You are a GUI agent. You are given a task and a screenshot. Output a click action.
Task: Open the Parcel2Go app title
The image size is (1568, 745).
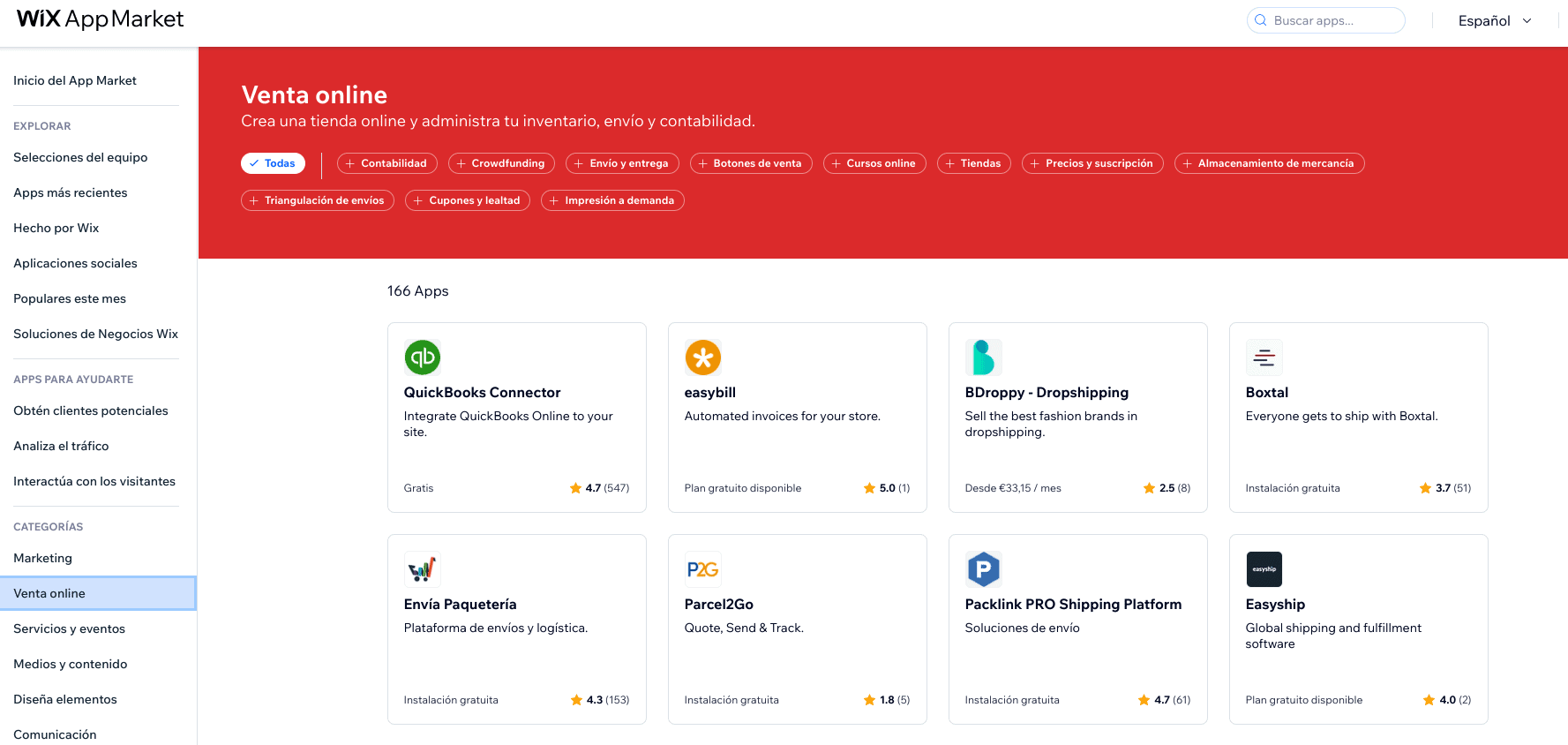tap(719, 605)
